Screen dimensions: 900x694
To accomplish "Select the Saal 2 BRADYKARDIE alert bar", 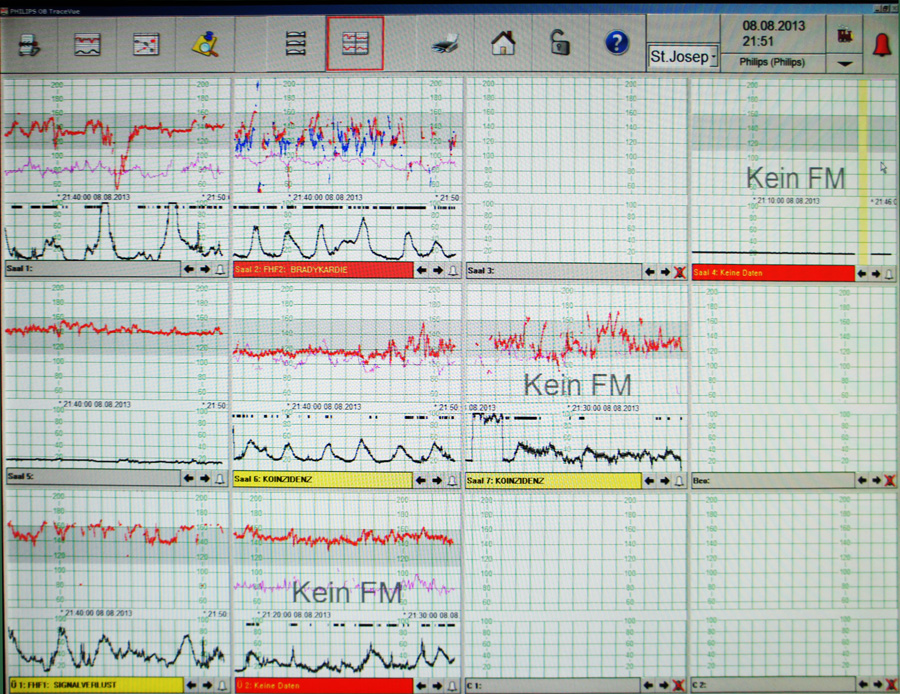I will [322, 270].
